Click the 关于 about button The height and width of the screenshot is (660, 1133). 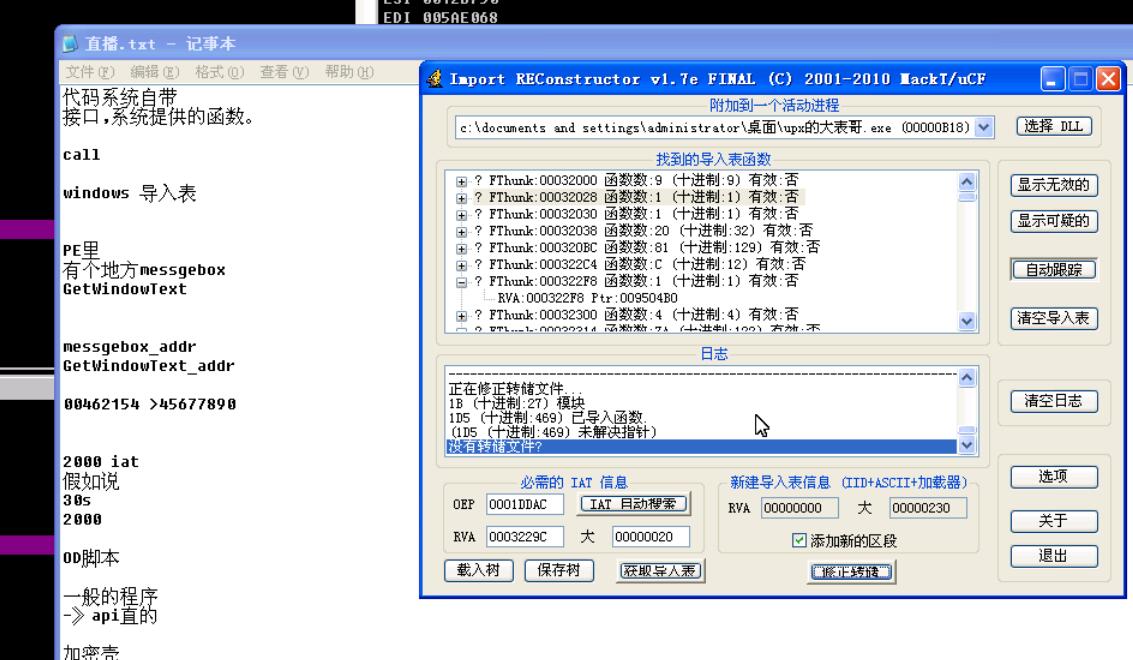point(1054,521)
